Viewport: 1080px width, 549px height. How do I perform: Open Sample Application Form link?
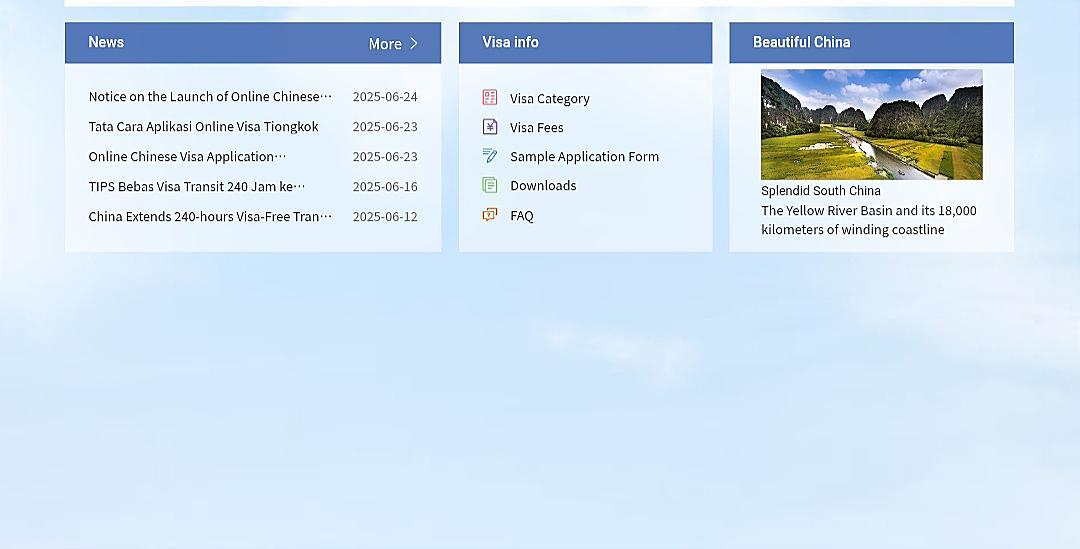(x=584, y=156)
